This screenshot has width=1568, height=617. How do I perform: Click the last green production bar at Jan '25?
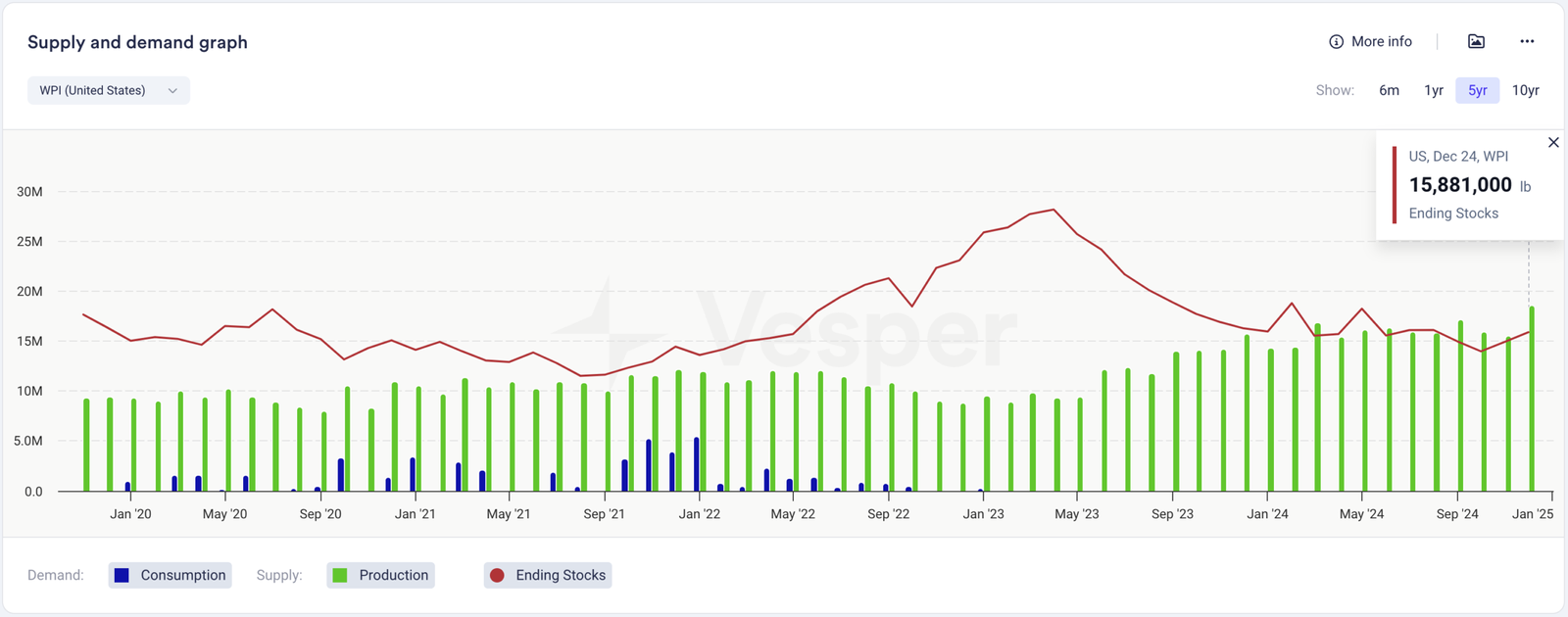click(x=1532, y=402)
